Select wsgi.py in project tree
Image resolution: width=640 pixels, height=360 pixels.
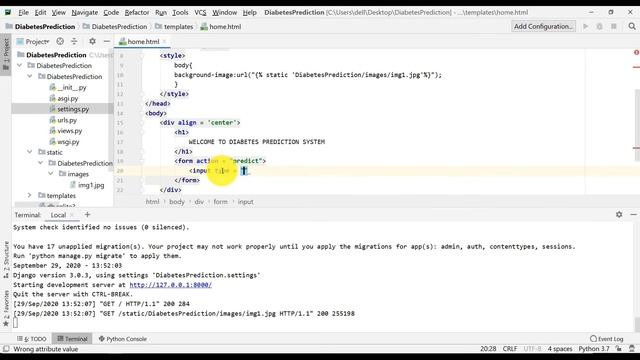pos(64,142)
